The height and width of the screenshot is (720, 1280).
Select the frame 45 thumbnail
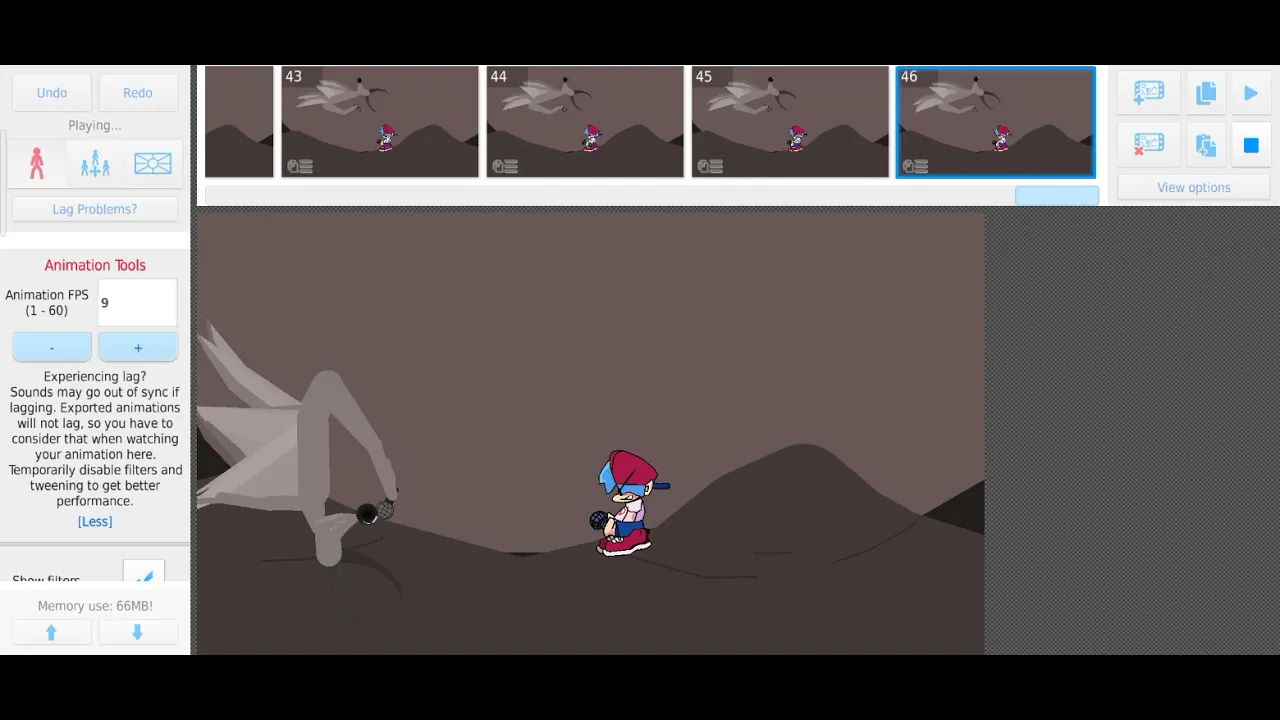click(x=790, y=121)
